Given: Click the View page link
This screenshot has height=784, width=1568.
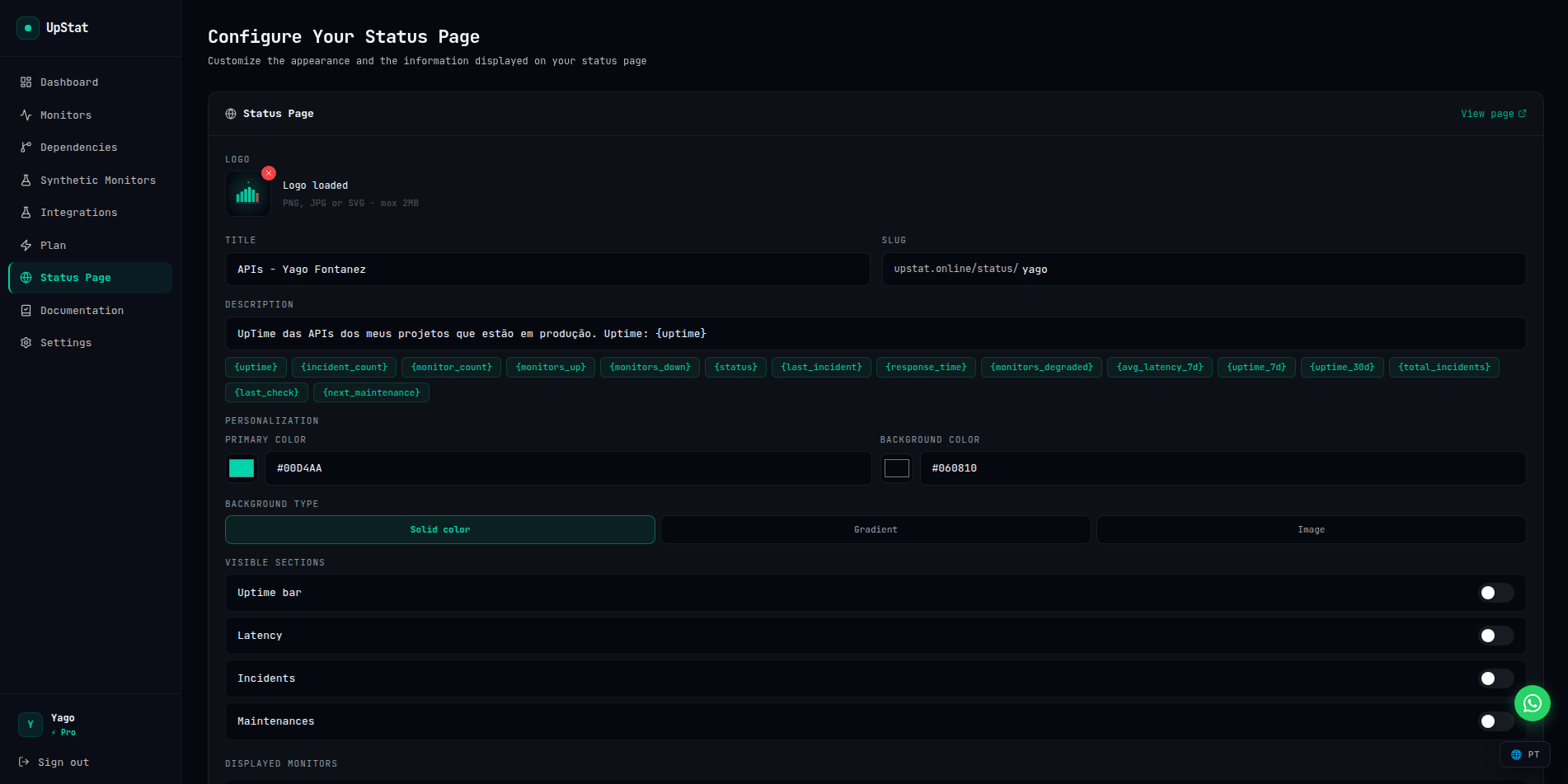Looking at the screenshot, I should [x=1493, y=114].
